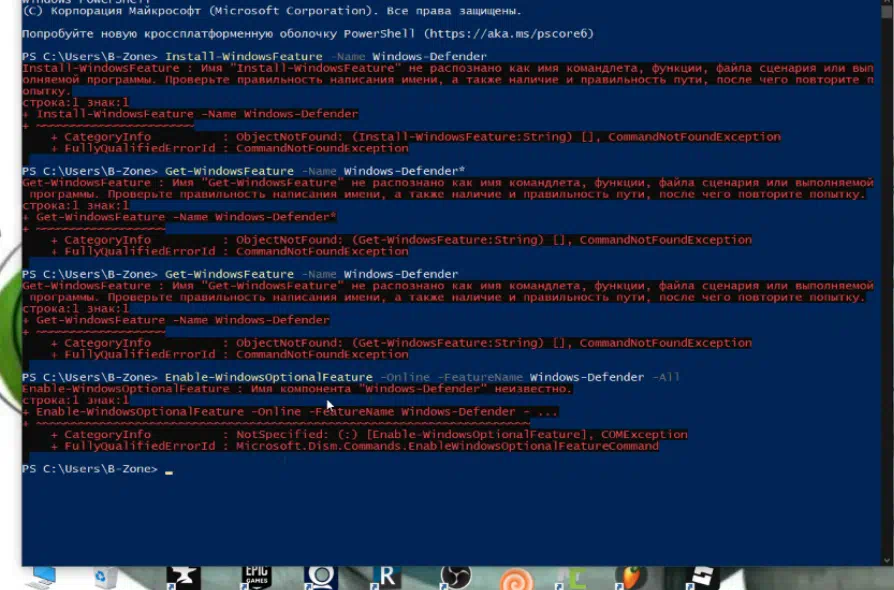Click the "Имя компонента" unknown feature error
This screenshot has width=894, height=590.
click(297, 388)
